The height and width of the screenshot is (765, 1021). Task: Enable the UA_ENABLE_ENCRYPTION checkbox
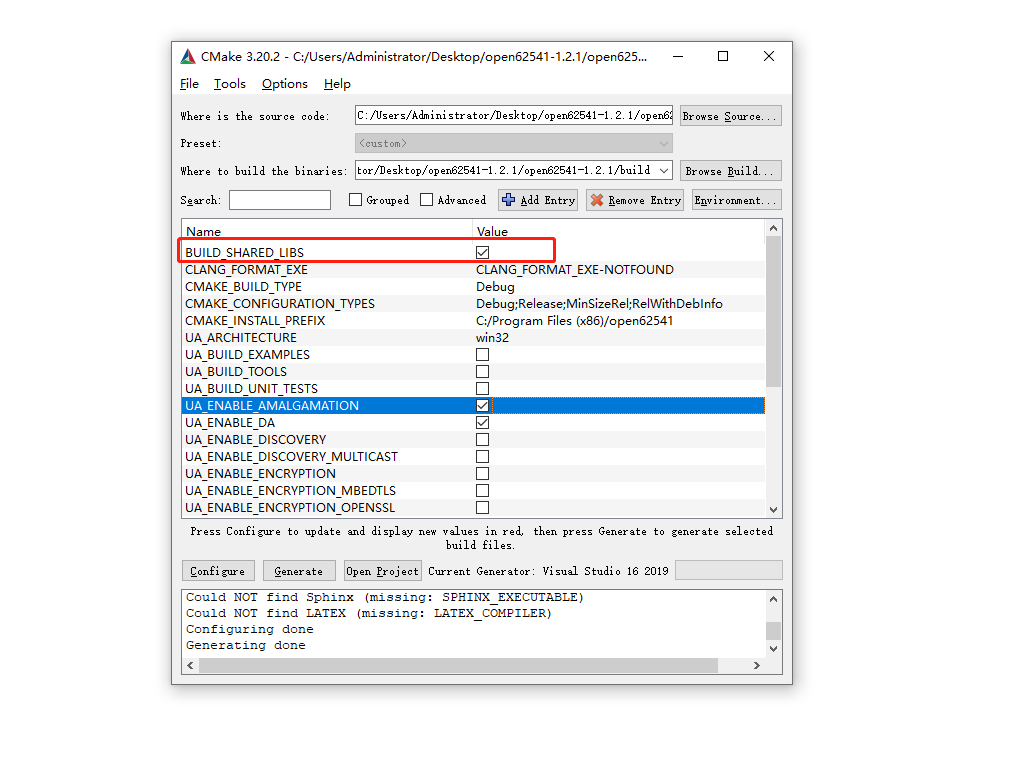482,473
